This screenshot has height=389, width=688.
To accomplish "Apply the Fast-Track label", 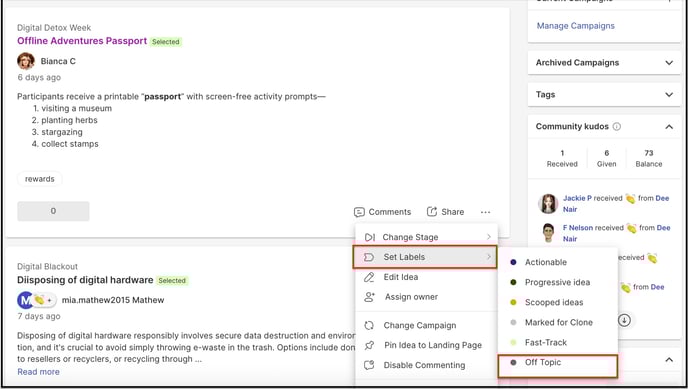I will click(x=558, y=343).
